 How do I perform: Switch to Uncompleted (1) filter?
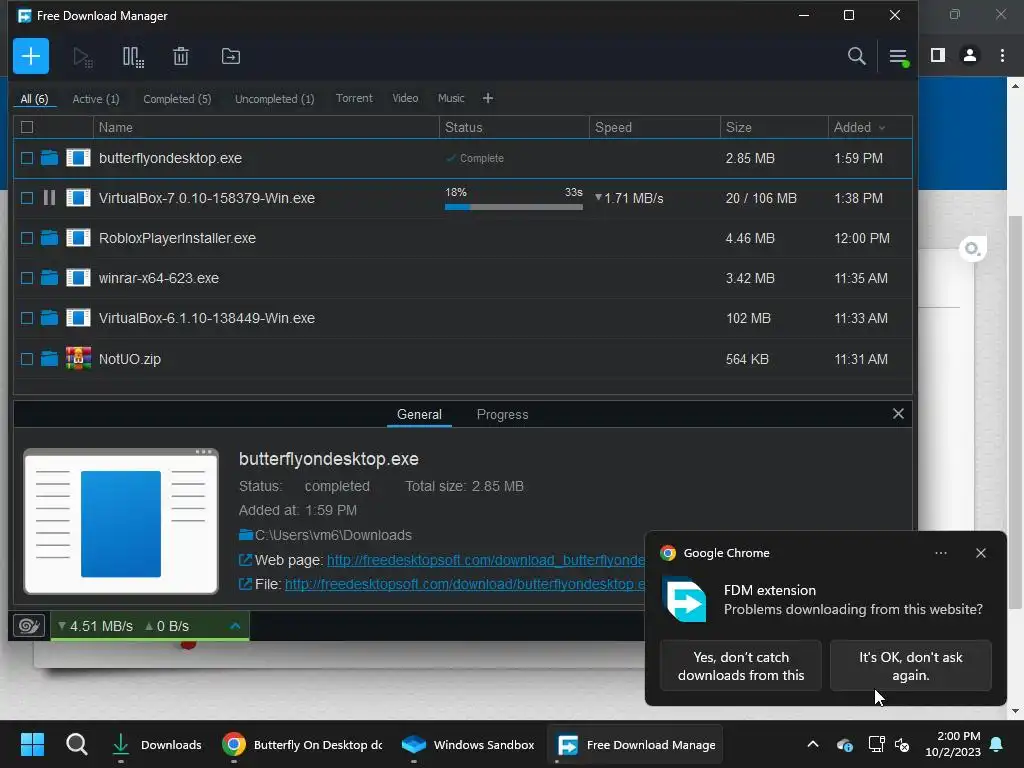pos(274,99)
